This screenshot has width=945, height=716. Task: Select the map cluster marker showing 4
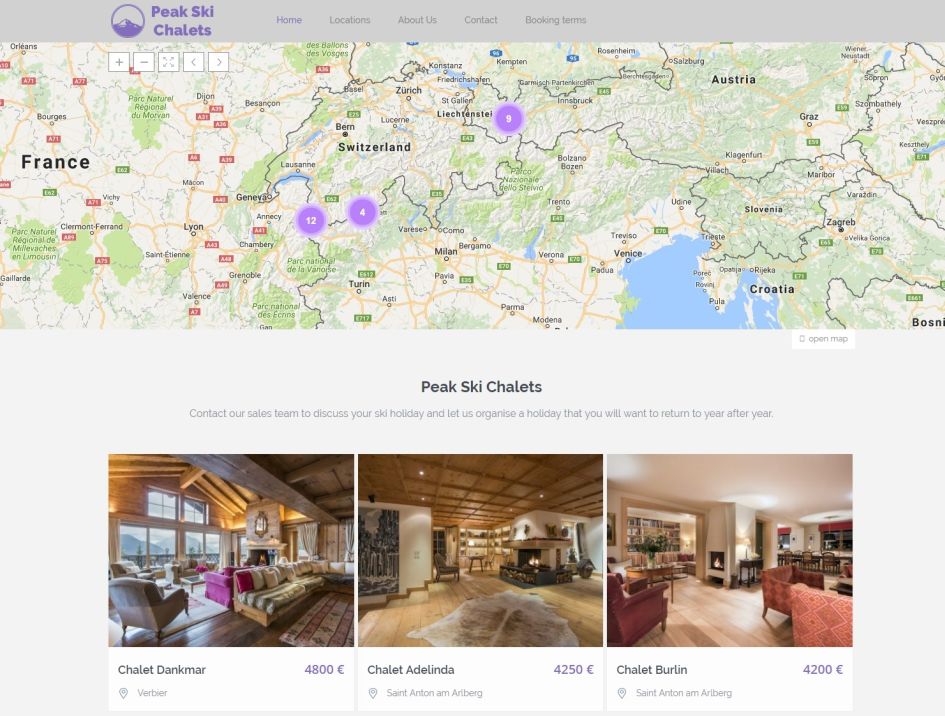tap(362, 212)
